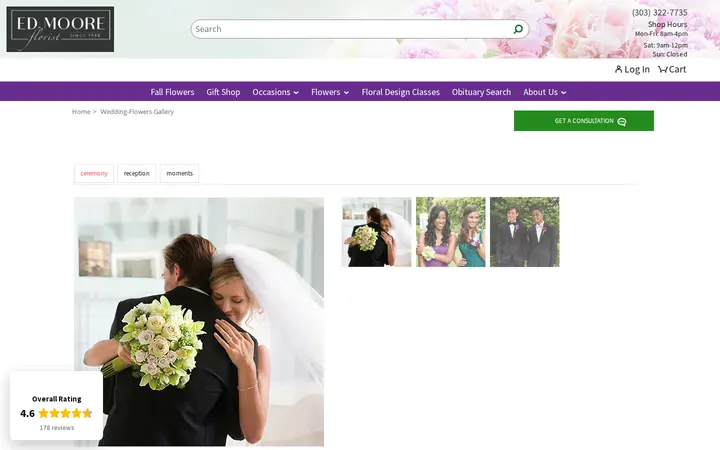Call the number (303) 322-7735
This screenshot has width=720, height=450.
[659, 12]
